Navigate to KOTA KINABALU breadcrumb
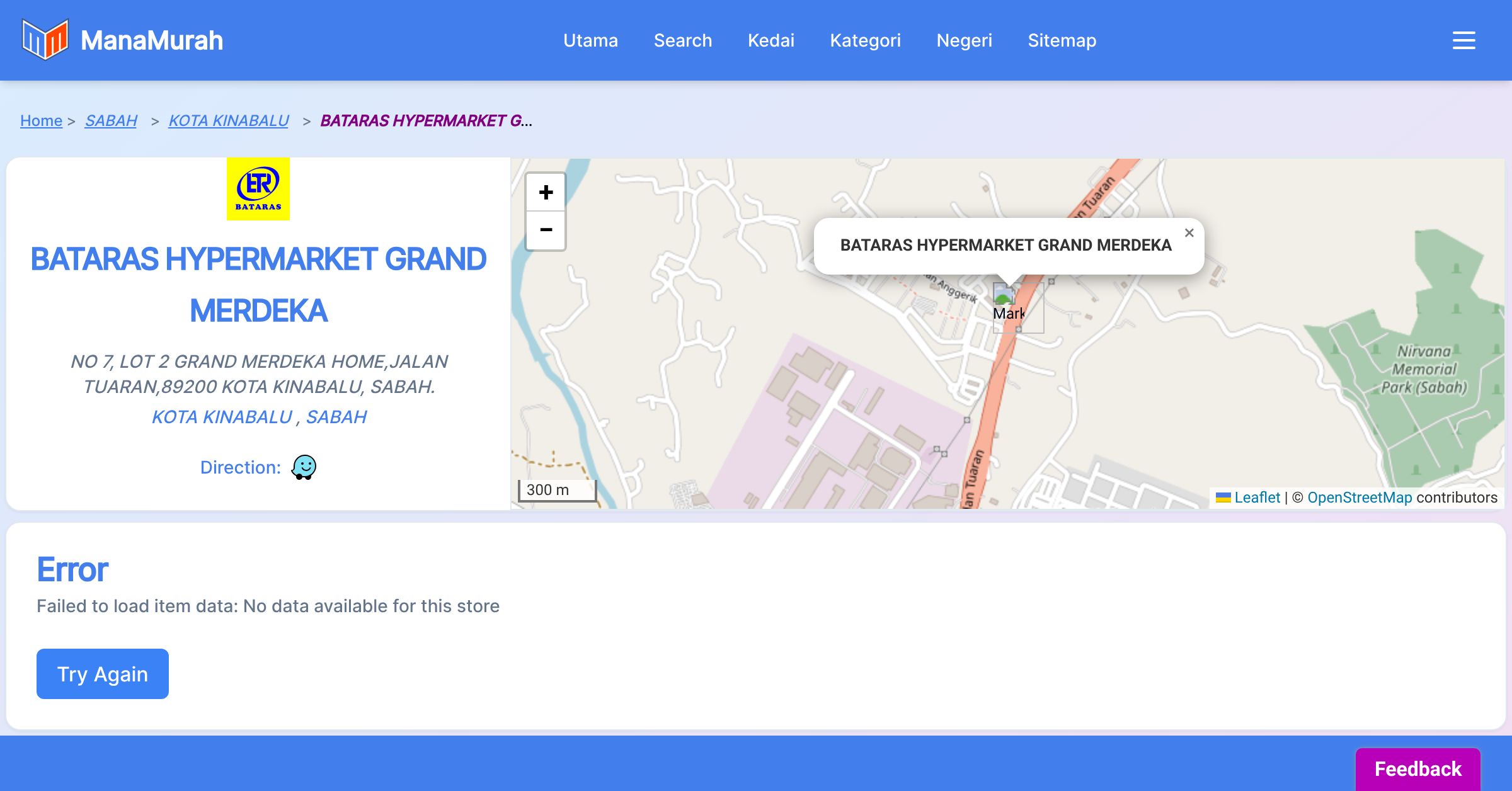 [229, 120]
